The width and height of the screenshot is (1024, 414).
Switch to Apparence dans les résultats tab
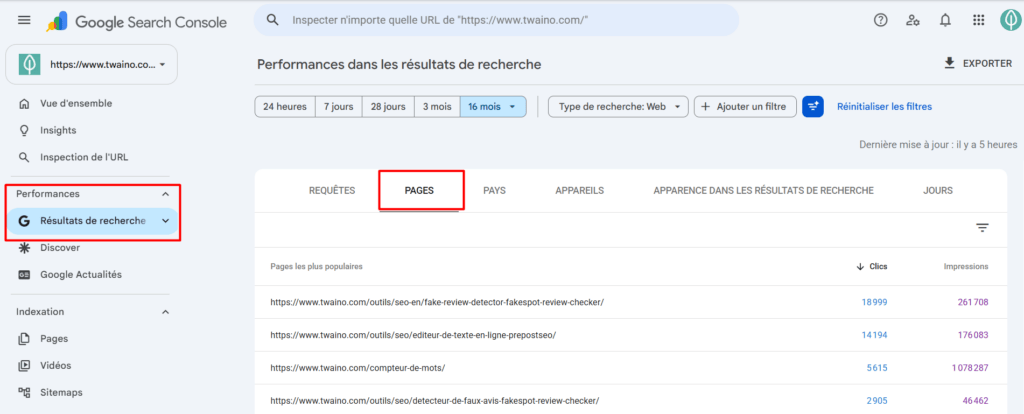(763, 191)
